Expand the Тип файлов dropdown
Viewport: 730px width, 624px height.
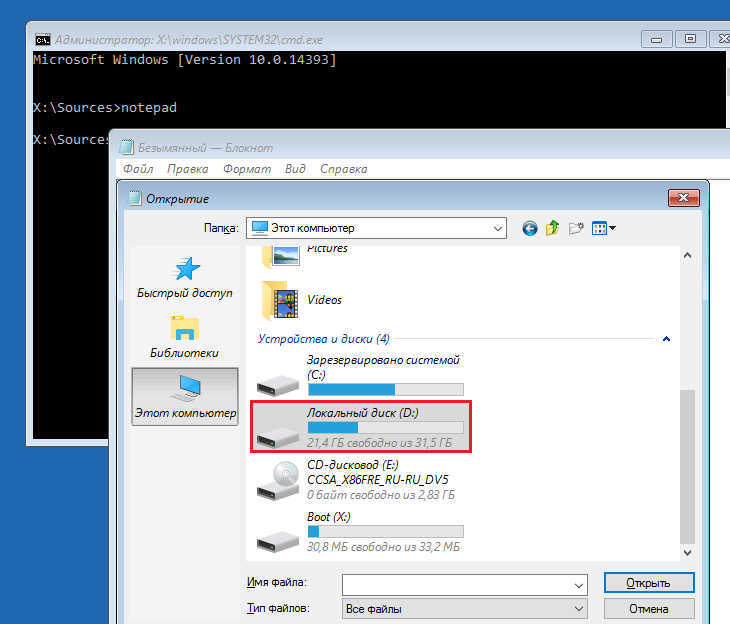(578, 608)
